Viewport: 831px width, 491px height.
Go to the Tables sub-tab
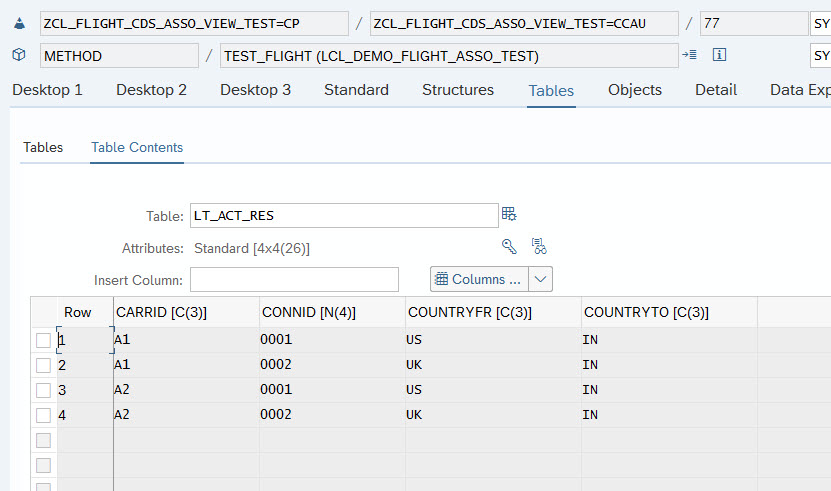click(43, 147)
